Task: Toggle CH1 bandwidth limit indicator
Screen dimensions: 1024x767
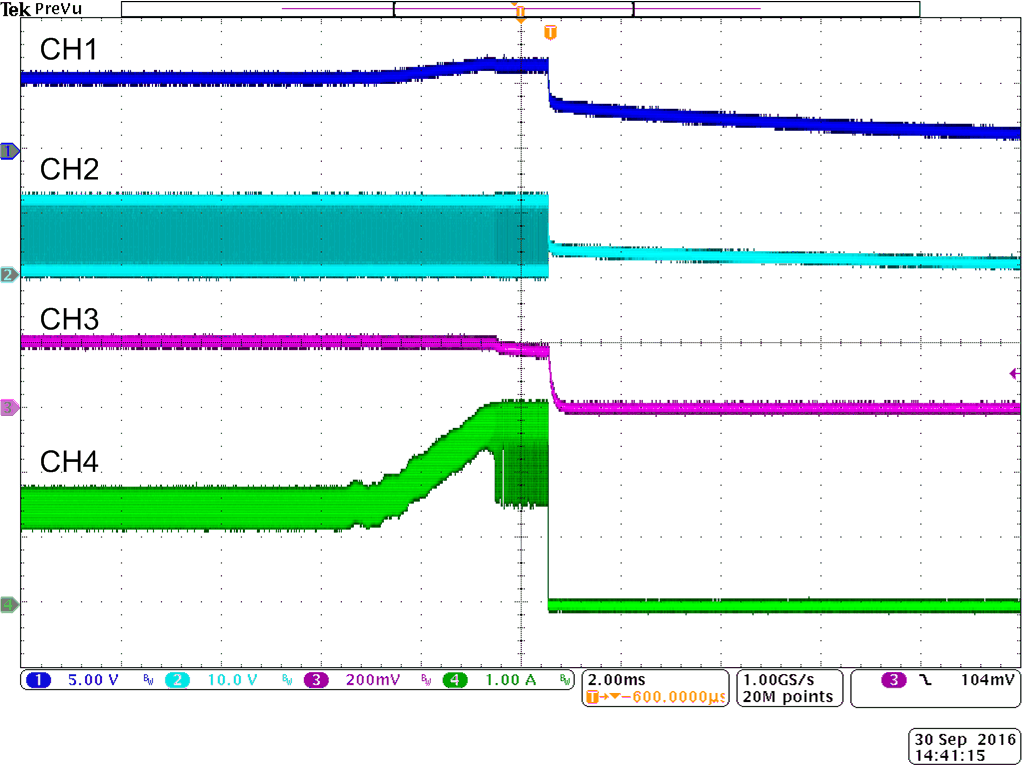Action: [x=146, y=680]
